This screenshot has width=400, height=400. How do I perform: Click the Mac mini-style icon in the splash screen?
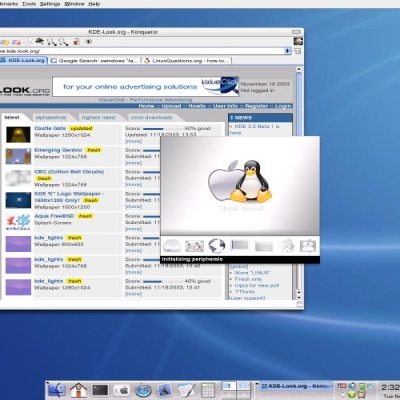click(172, 246)
